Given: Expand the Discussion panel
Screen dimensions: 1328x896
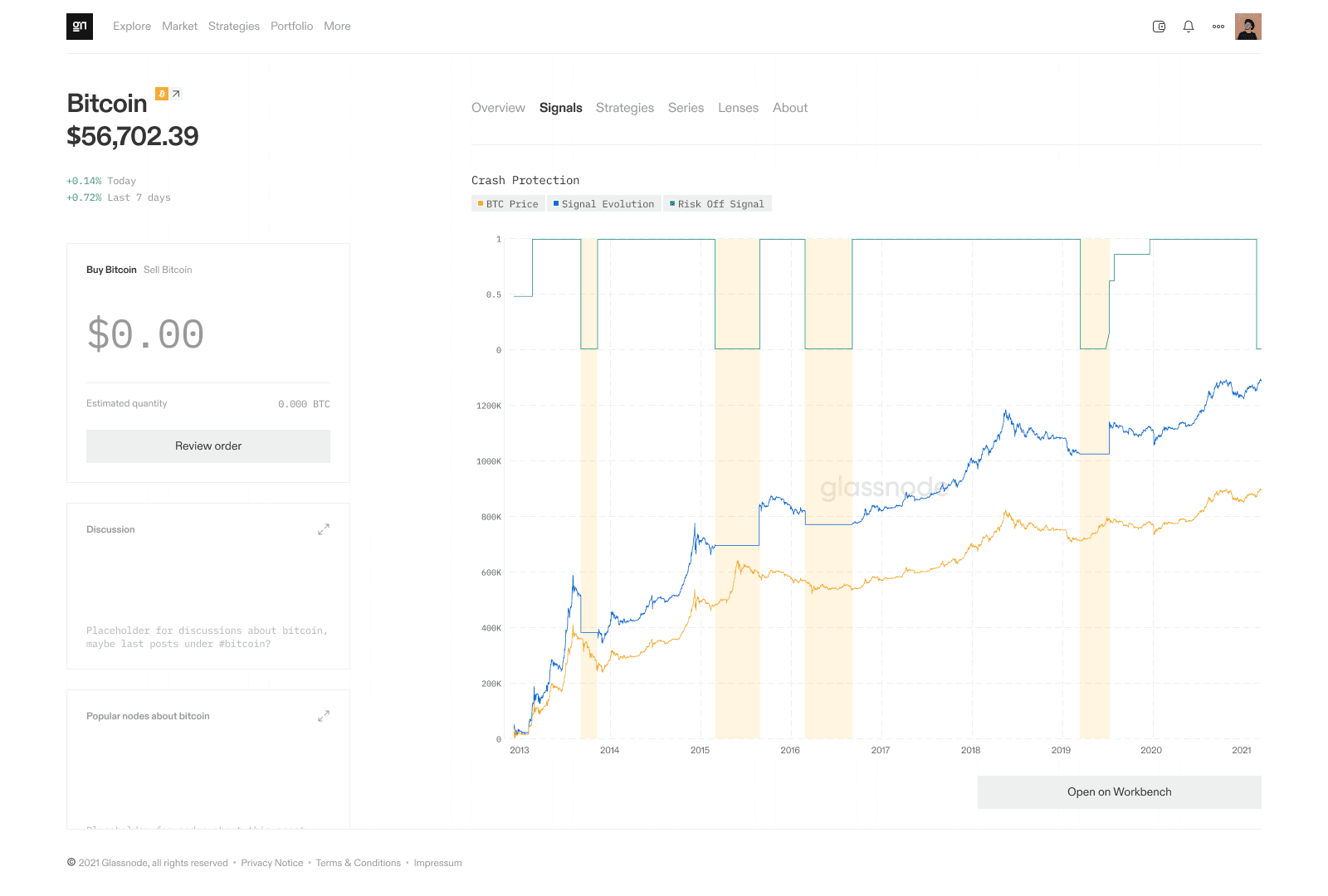Looking at the screenshot, I should [x=324, y=529].
